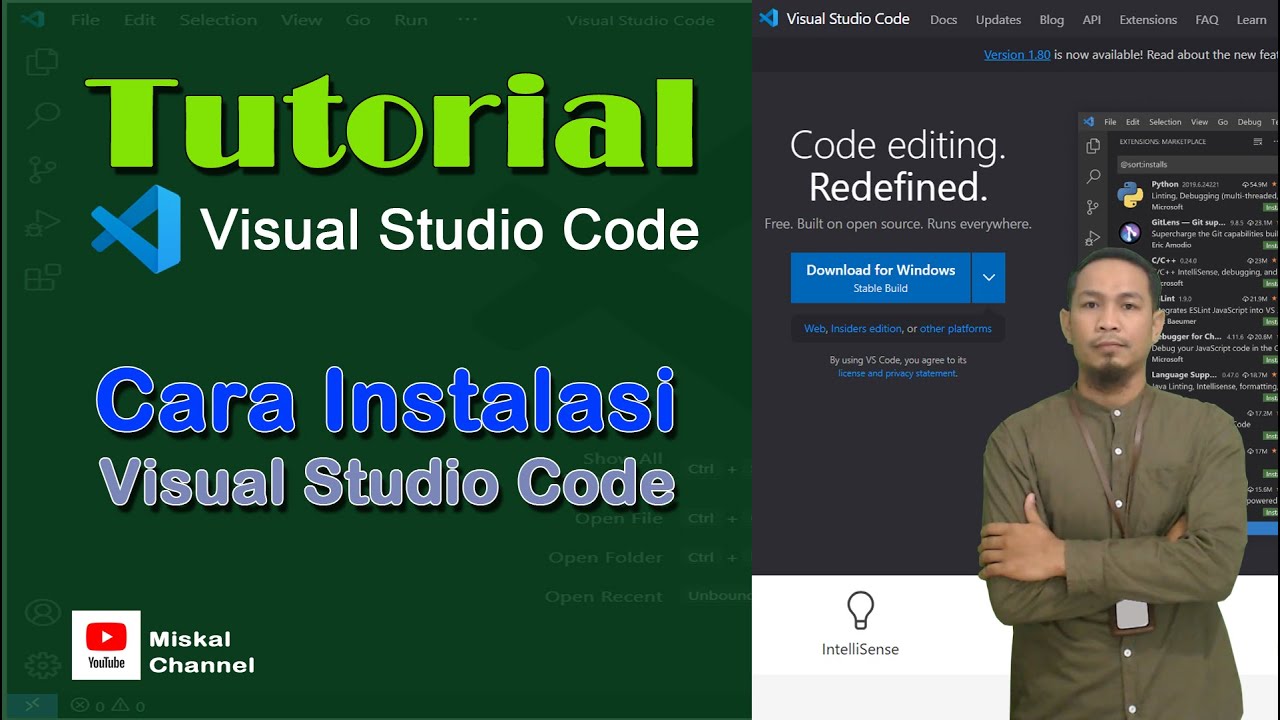
Task: Click the Visual Studio Code website title text
Action: click(x=848, y=19)
